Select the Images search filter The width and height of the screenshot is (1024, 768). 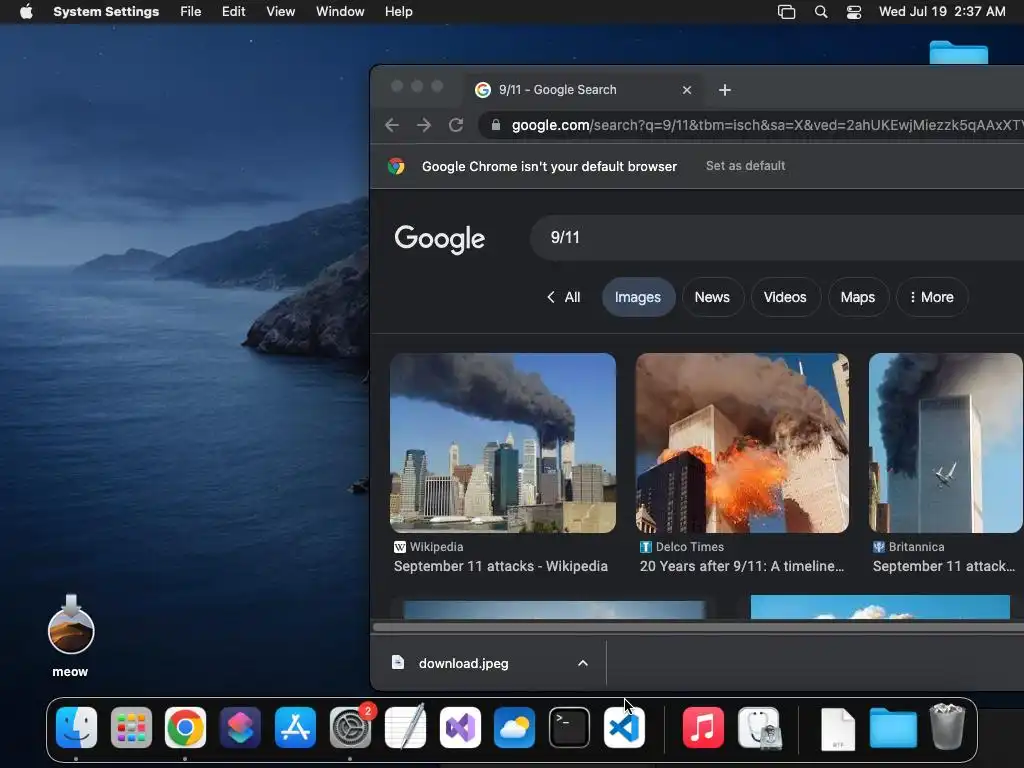(638, 297)
